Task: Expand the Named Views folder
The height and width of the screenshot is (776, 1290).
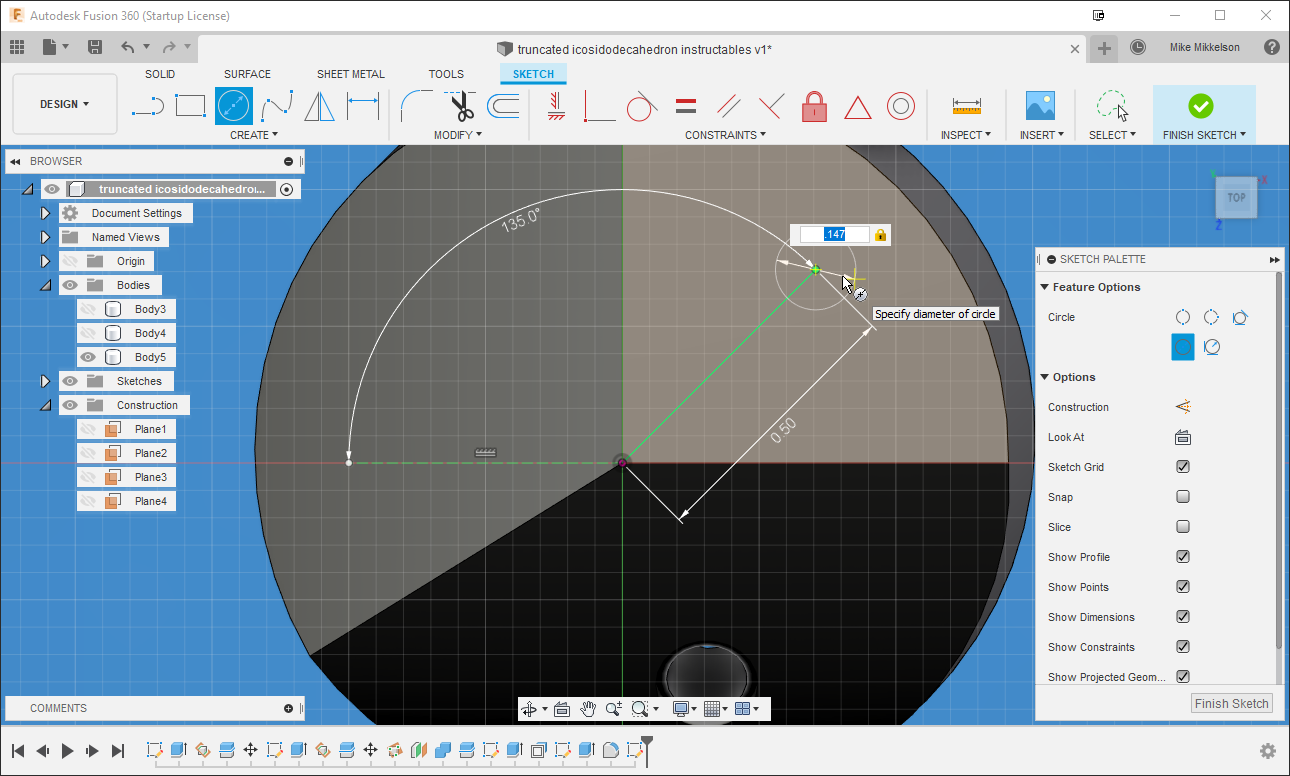Action: (x=45, y=237)
